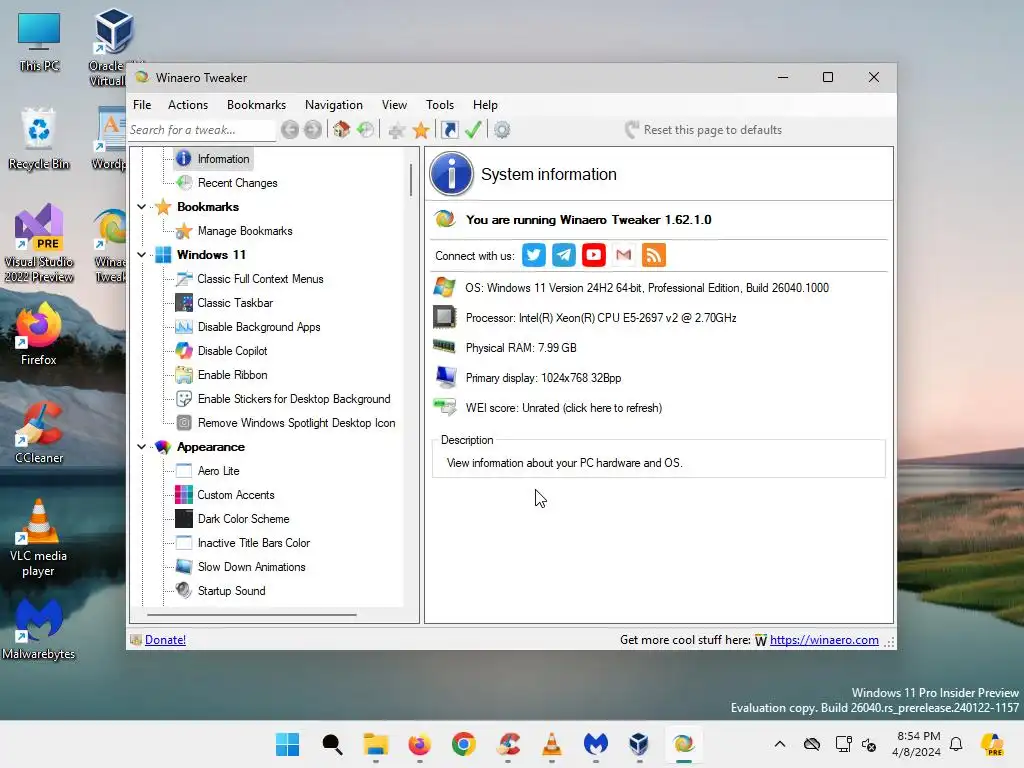Open Winaero's Twitter page icon

point(534,255)
